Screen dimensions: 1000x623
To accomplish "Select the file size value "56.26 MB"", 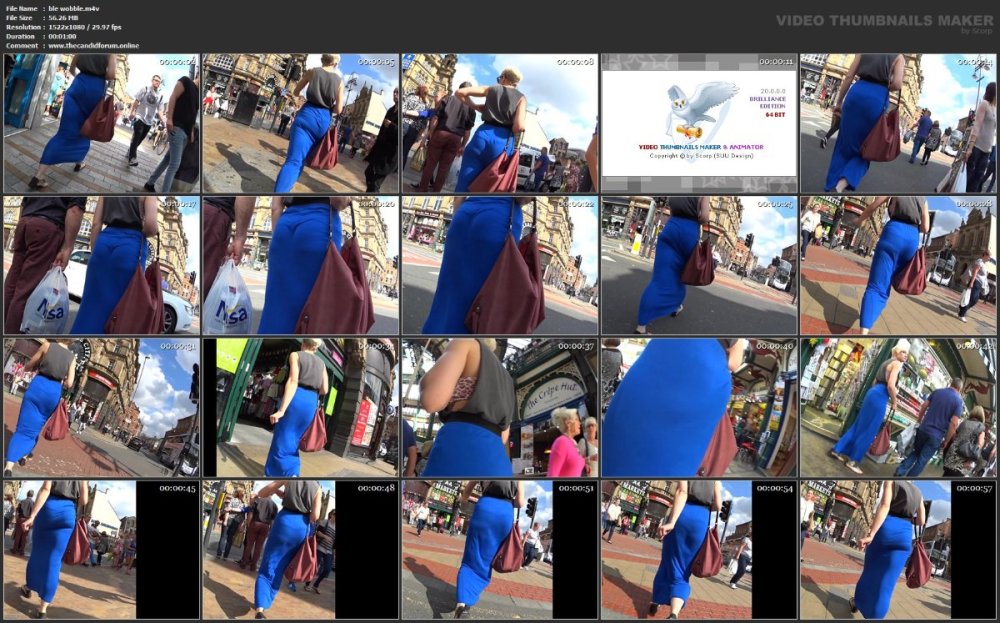I will 64,18.
